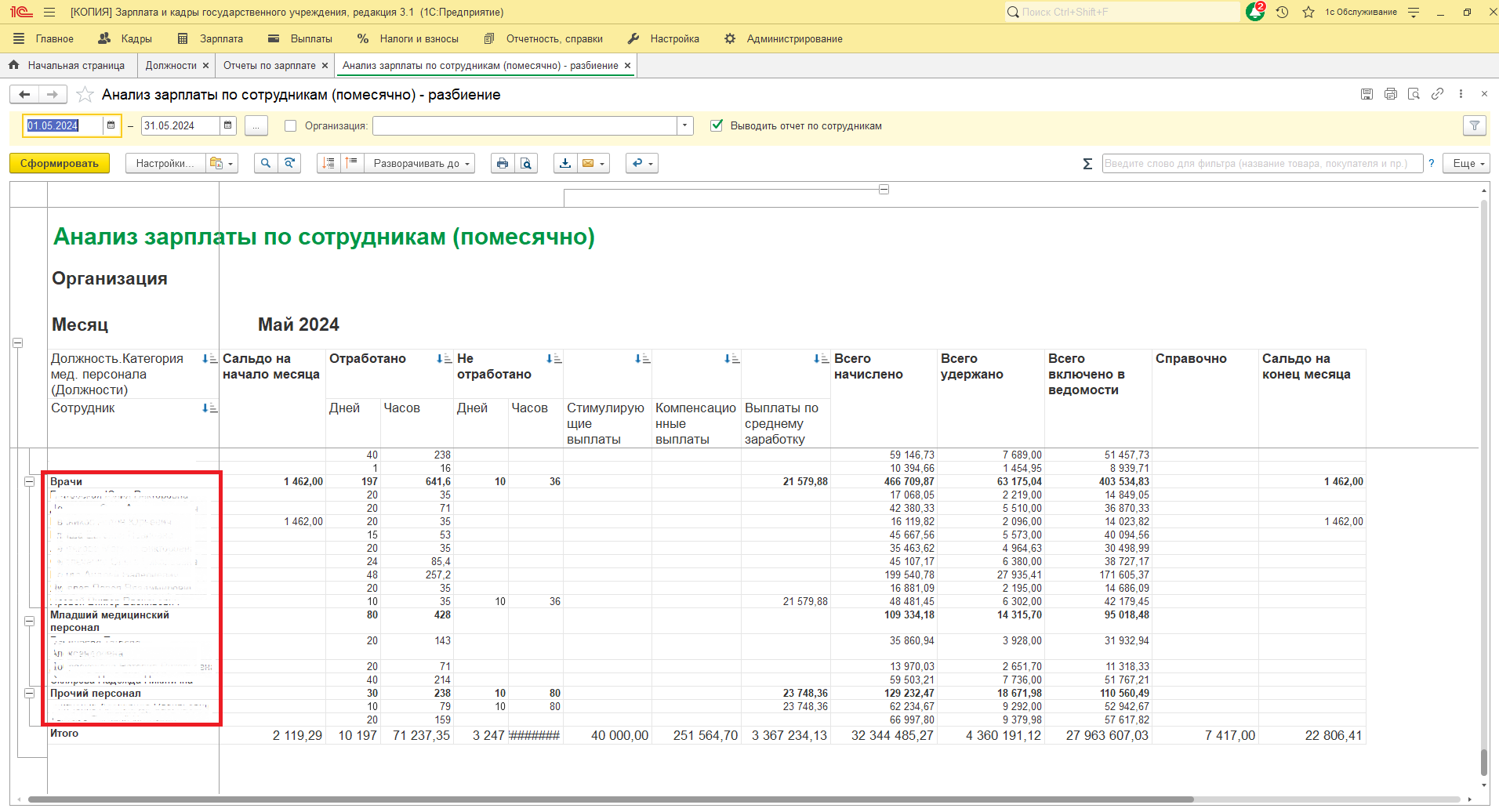Open the Налоги и взносы menu section
This screenshot has height=812, width=1499.
408,38
